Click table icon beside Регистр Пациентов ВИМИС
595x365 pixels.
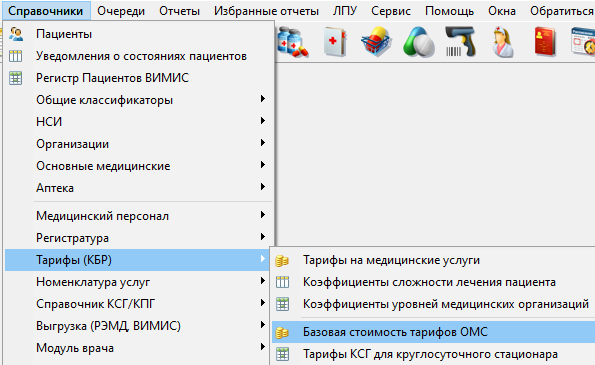point(16,78)
